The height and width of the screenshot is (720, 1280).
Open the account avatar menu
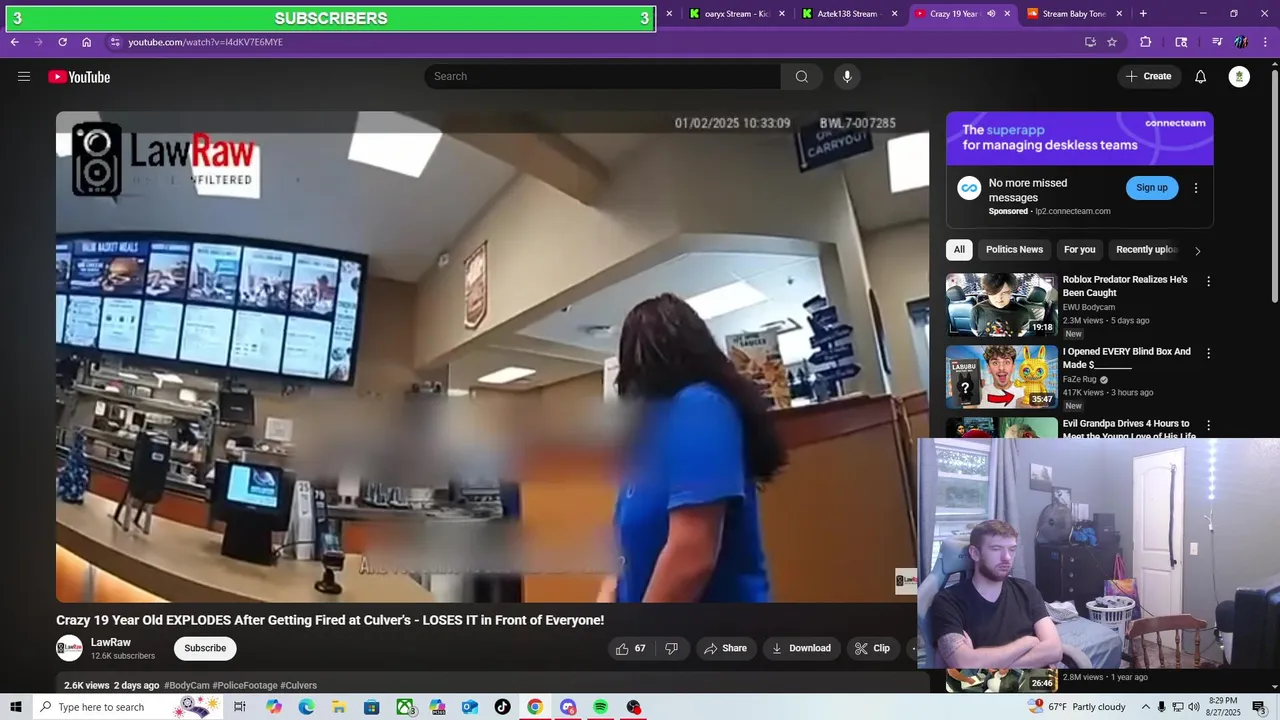pyautogui.click(x=1239, y=77)
